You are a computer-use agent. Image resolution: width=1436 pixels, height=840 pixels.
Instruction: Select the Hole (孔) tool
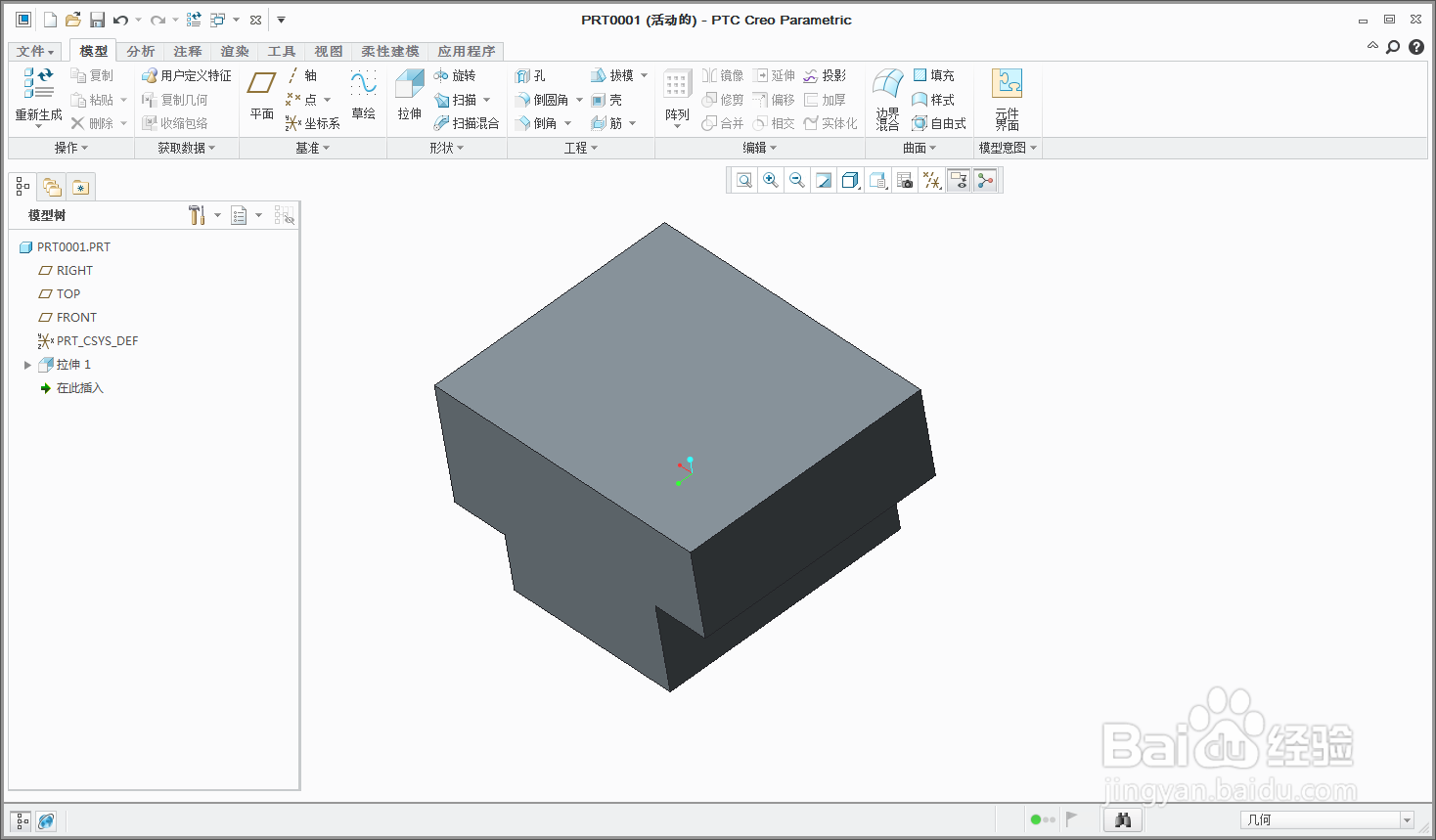530,75
